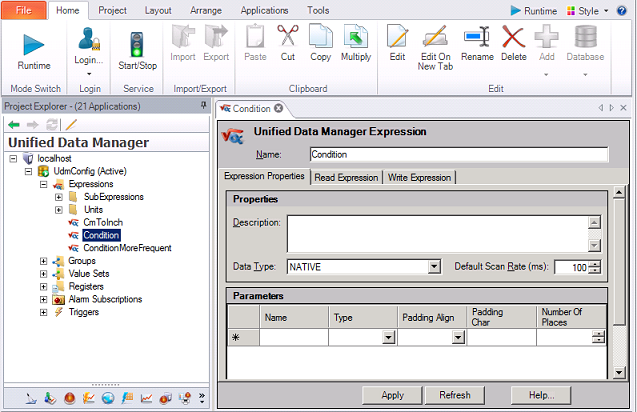The width and height of the screenshot is (637, 412).
Task: Collapse the Expressions tree node
Action: tap(44, 184)
